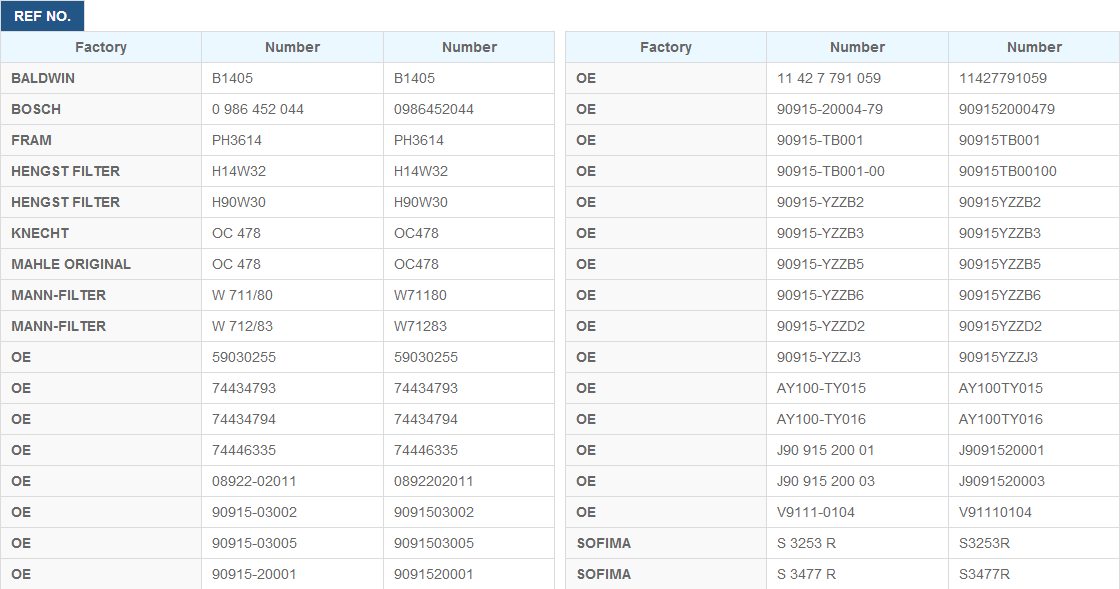
Task: Select right table Factory column header
Action: [x=666, y=47]
